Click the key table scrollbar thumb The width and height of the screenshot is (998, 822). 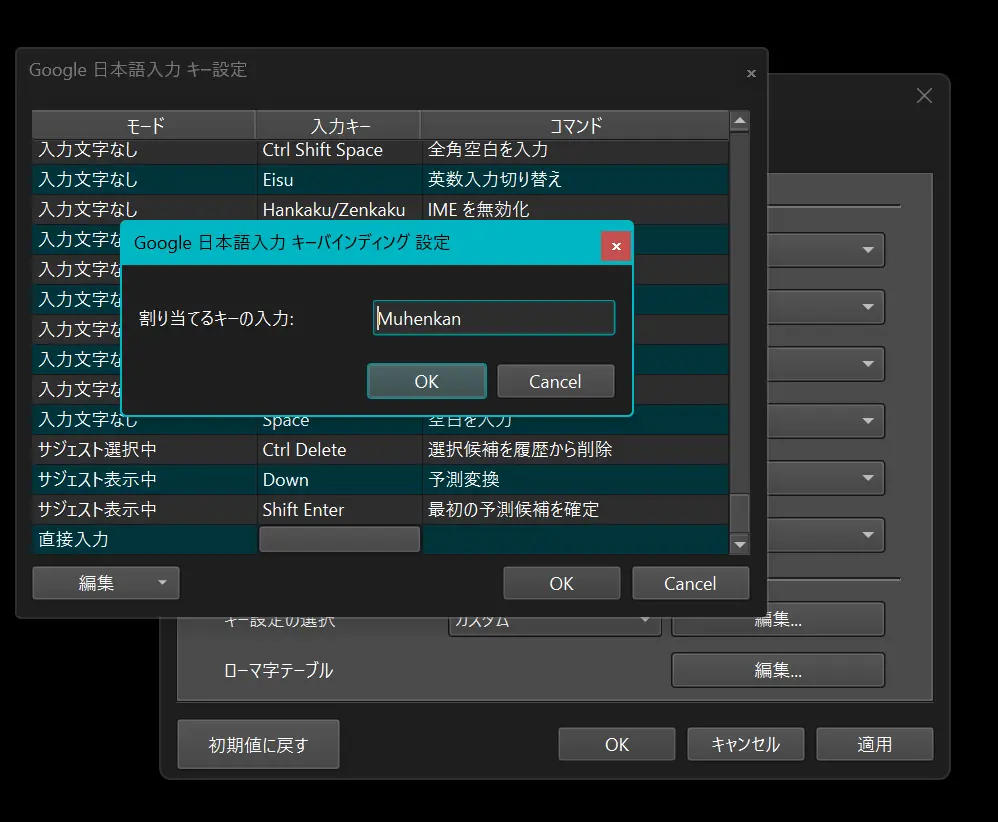coord(739,513)
